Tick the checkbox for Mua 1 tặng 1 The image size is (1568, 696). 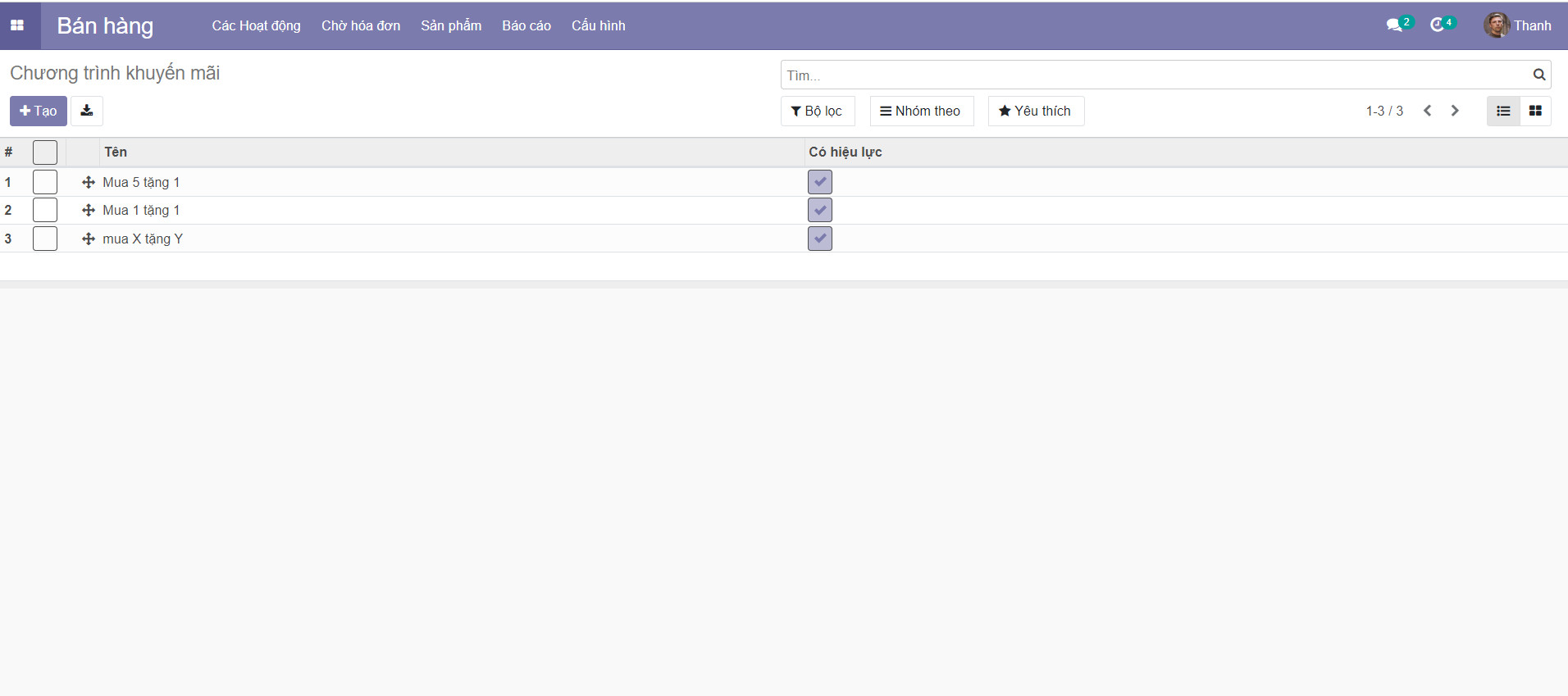coord(45,210)
